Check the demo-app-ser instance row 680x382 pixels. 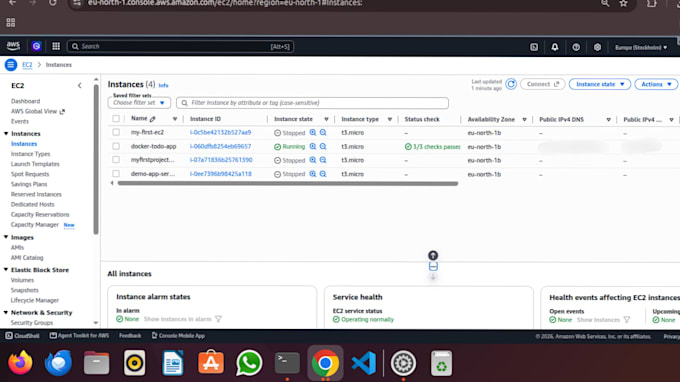(116, 173)
